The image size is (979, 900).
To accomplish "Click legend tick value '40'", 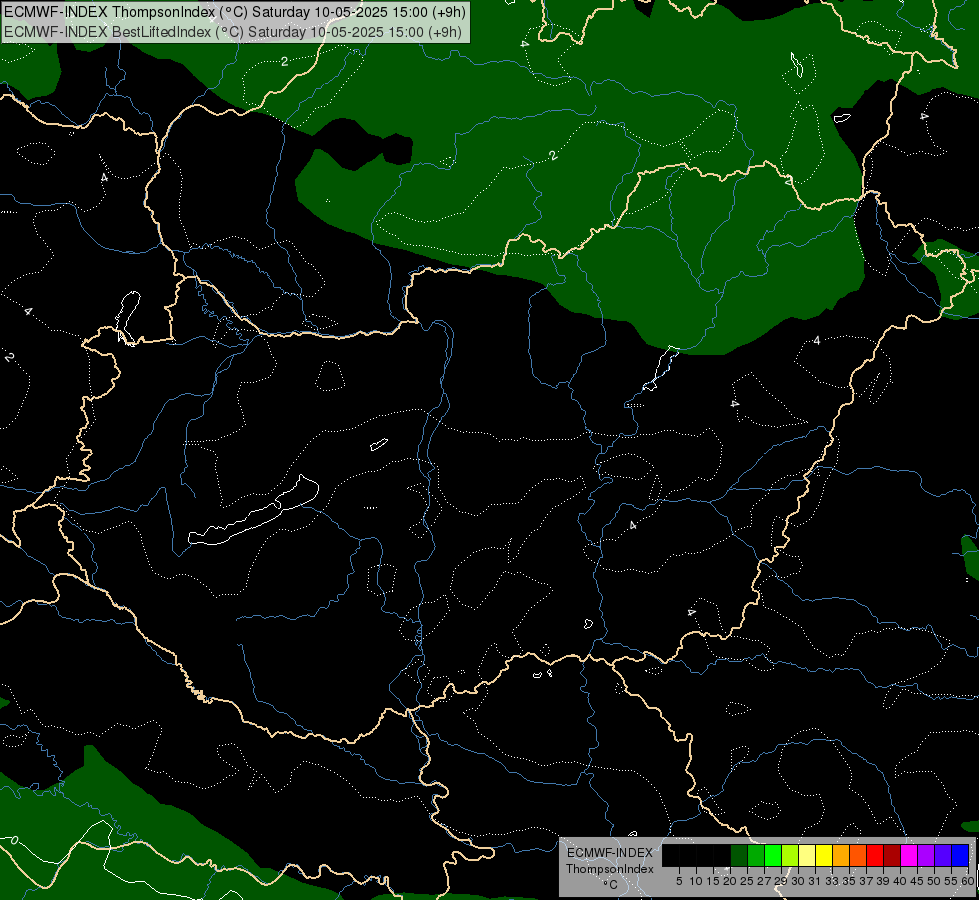I will pyautogui.click(x=900, y=881).
